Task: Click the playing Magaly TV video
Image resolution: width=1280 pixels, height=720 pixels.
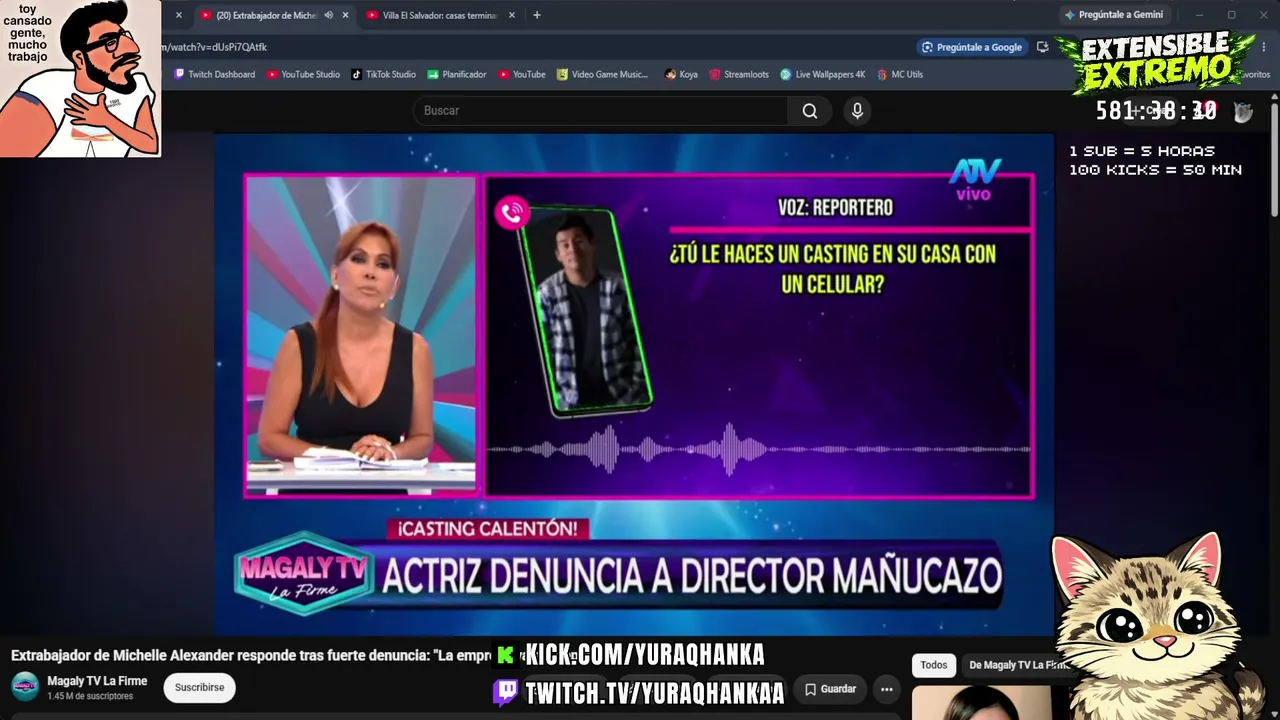Action: tap(635, 385)
